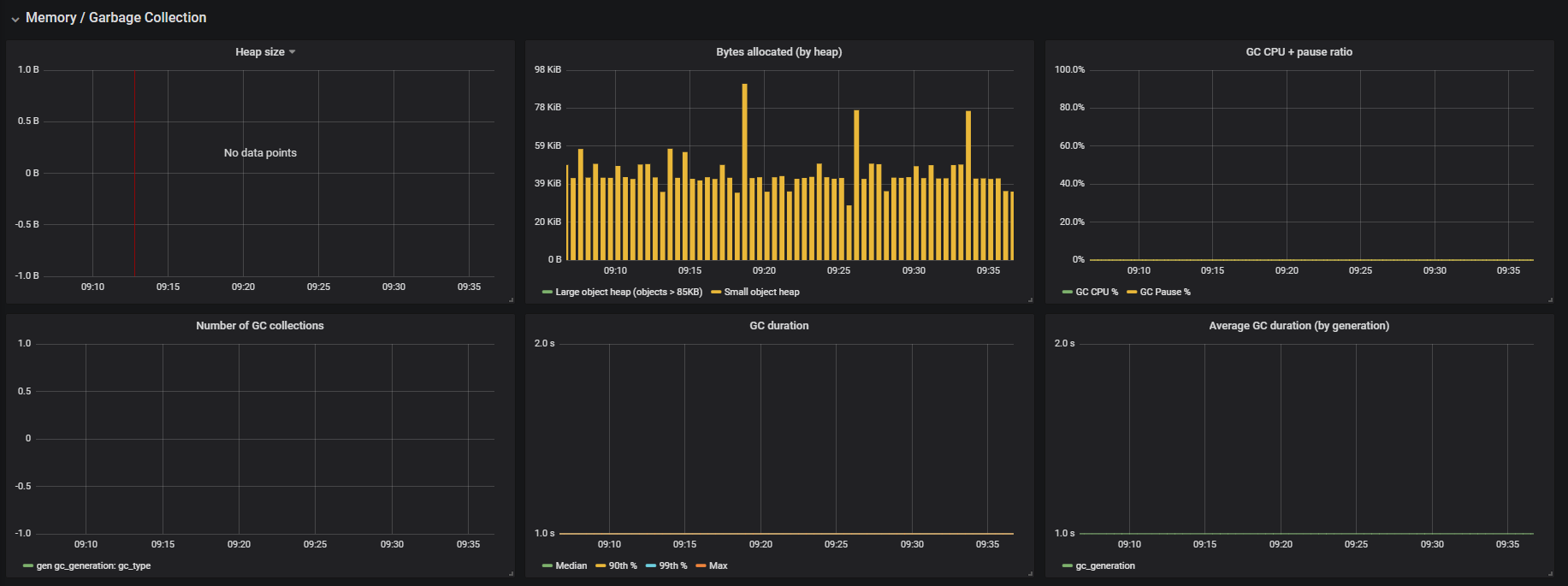
Task: Open the Number of GC collections panel title
Action: (259, 326)
